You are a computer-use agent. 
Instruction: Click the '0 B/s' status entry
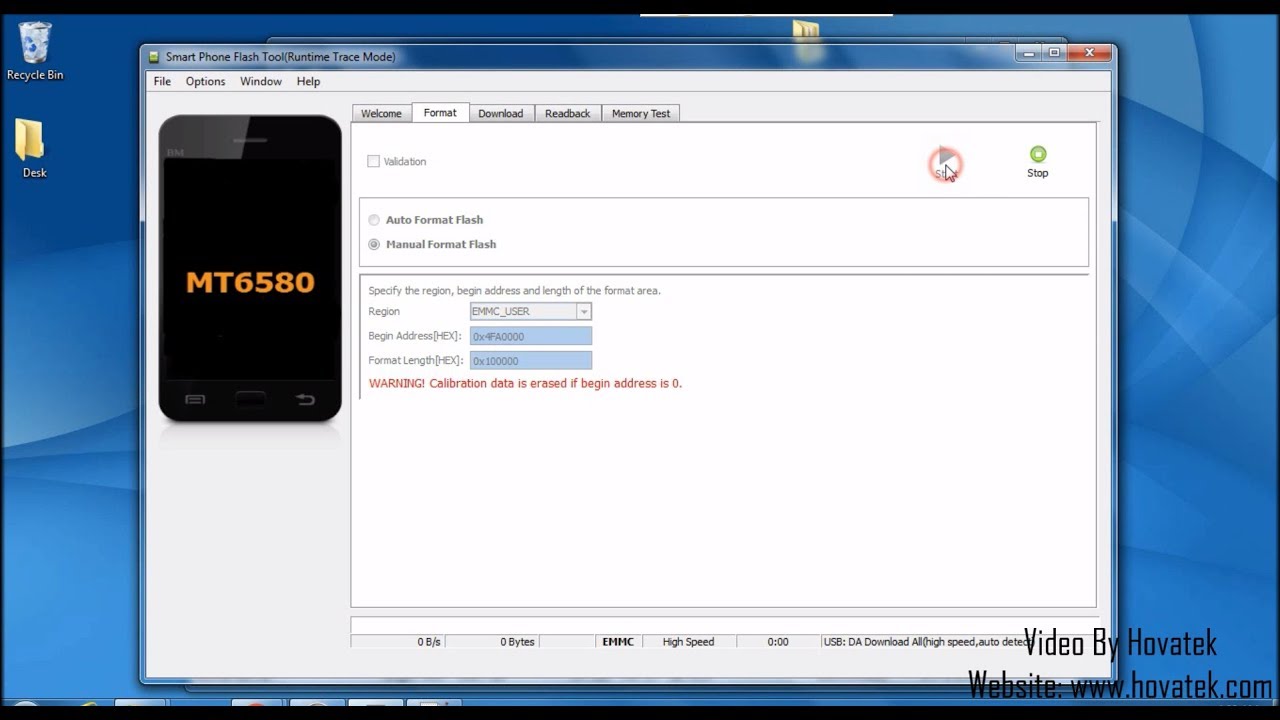tap(428, 642)
